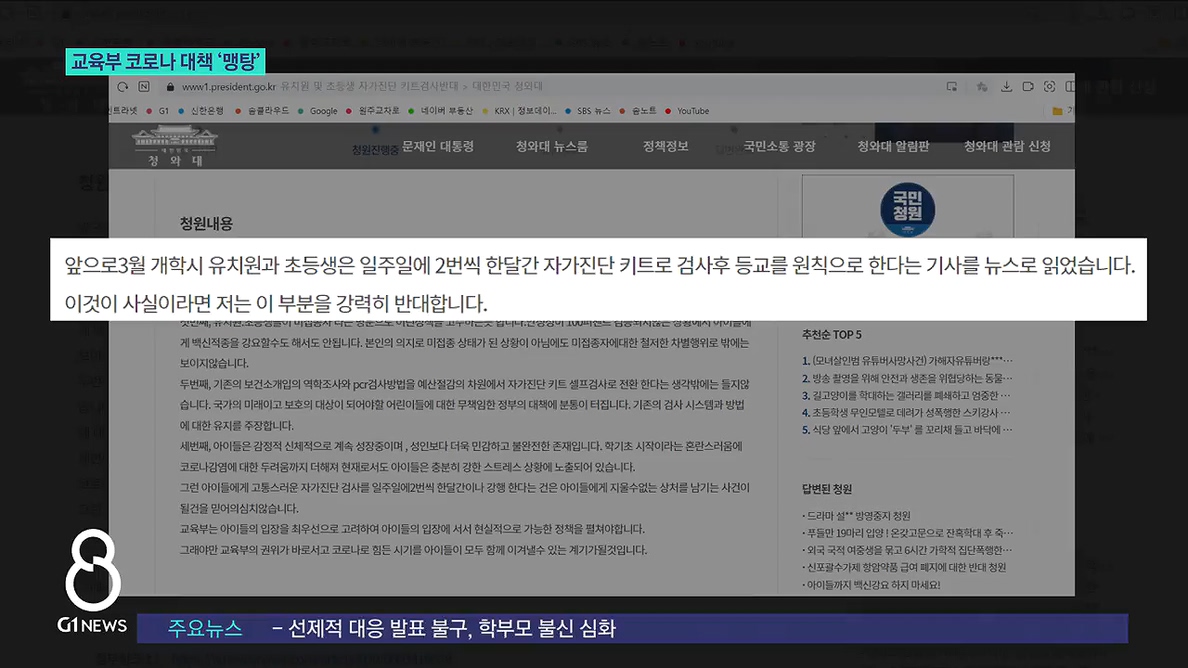Open the 정책정보 menu
The height and width of the screenshot is (668, 1188).
[665, 146]
